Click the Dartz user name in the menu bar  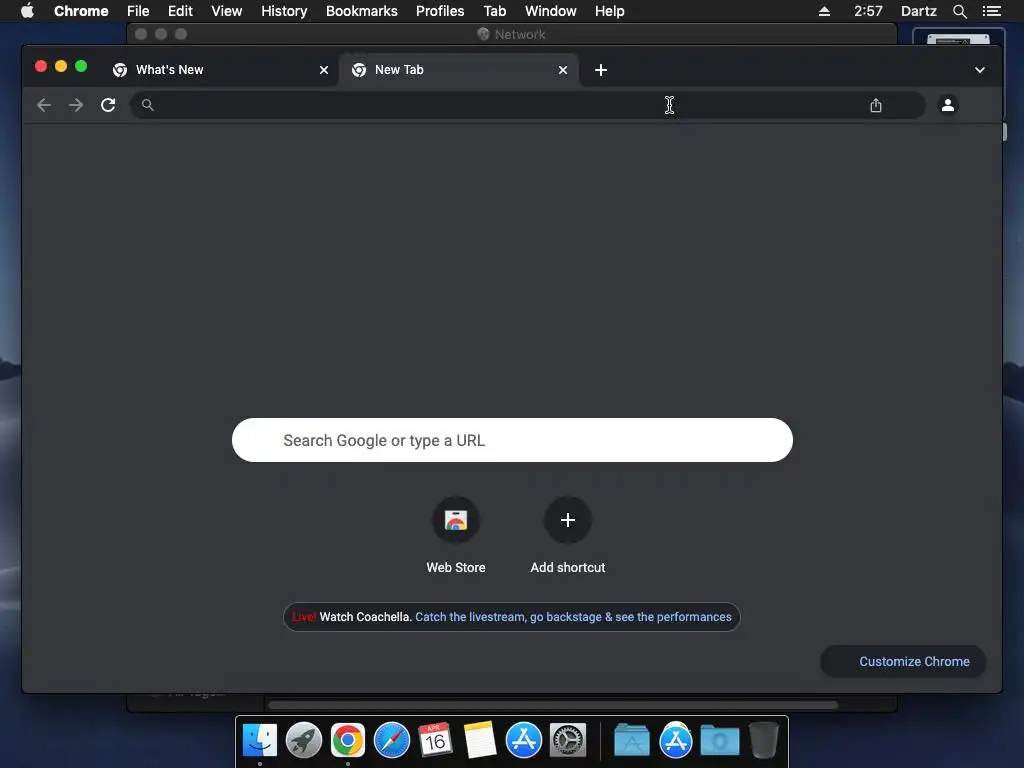coord(918,11)
